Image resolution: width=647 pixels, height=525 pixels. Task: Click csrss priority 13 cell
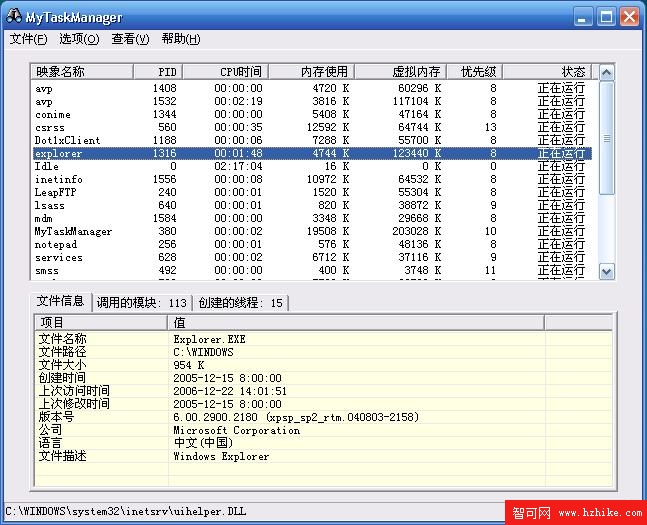pyautogui.click(x=491, y=127)
